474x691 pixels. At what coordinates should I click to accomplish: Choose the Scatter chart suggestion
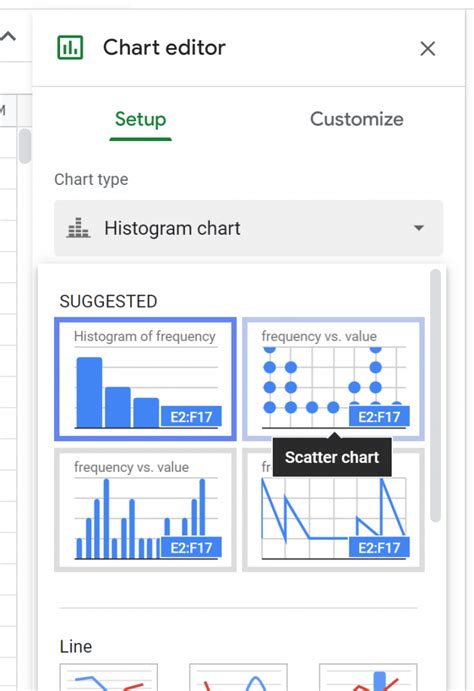(x=333, y=379)
